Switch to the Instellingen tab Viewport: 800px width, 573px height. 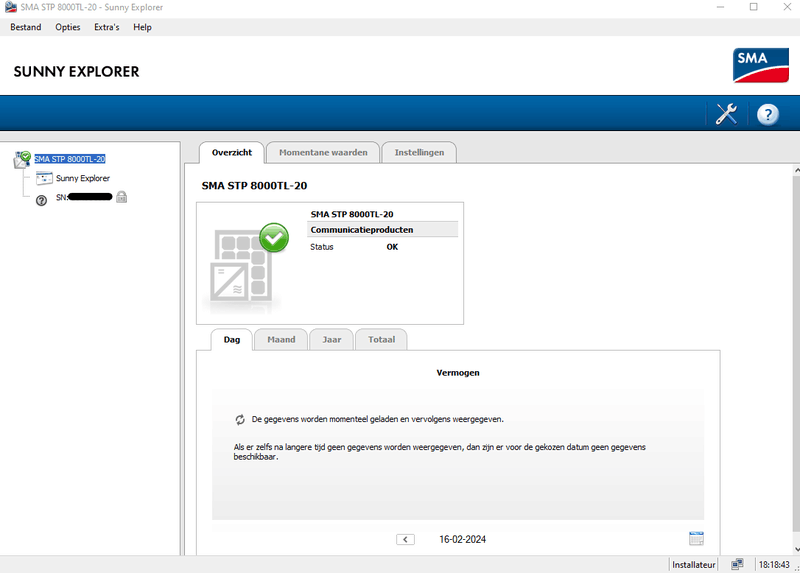[x=419, y=153]
